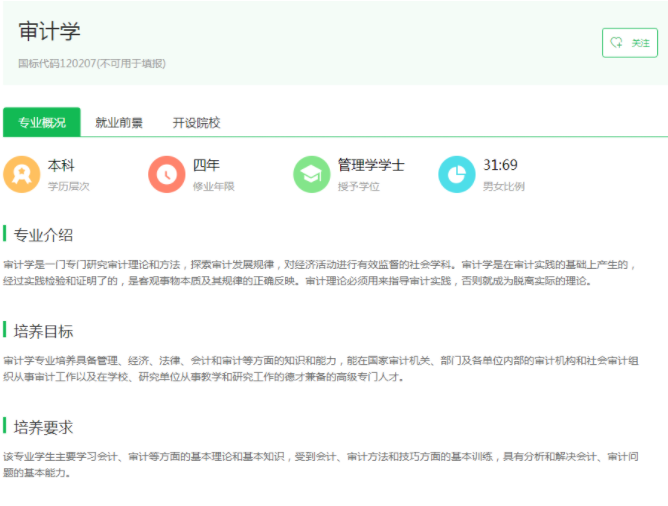Open the 开设院校 tab
This screenshot has height=506, width=668.
196,123
